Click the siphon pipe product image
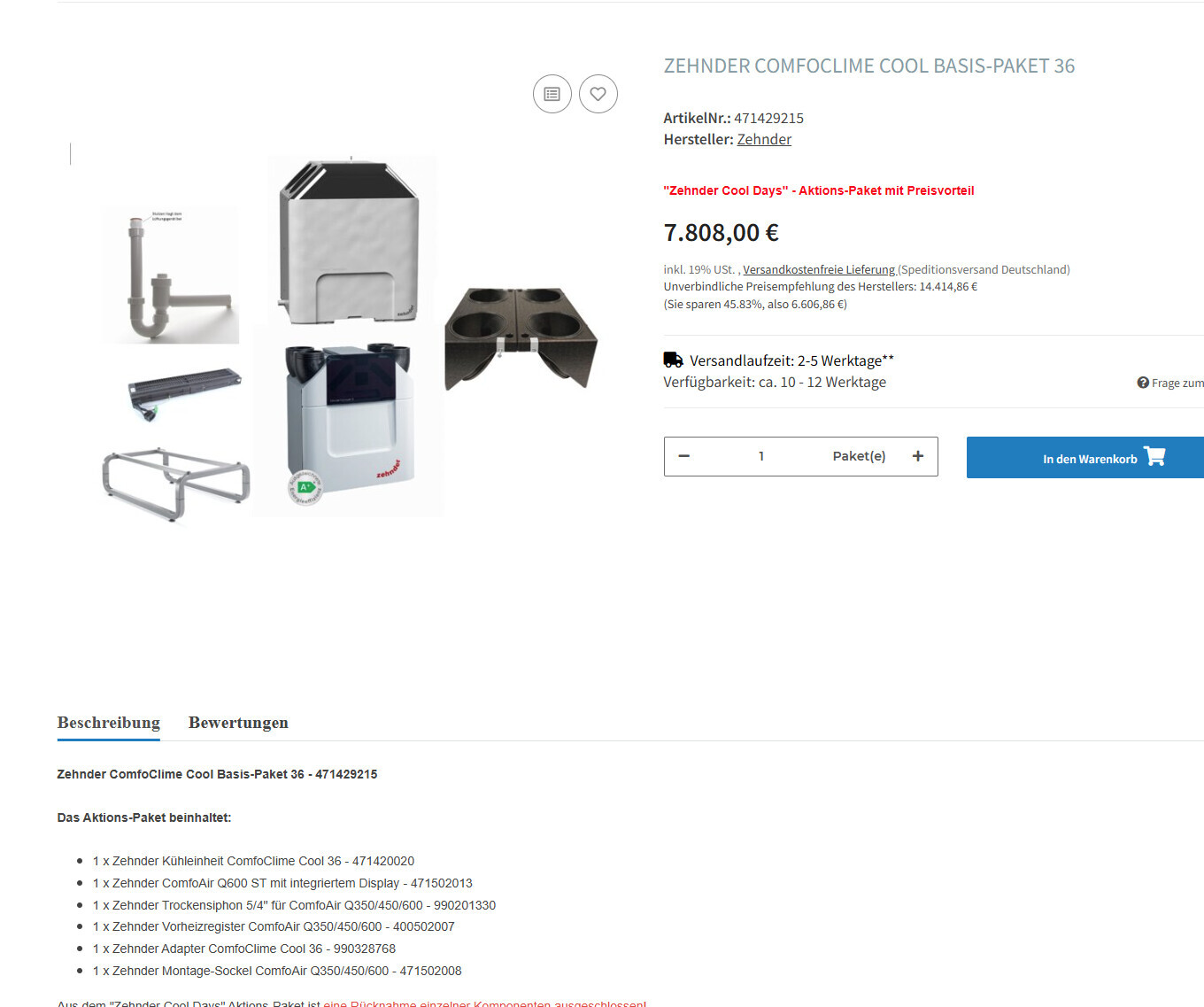 (x=170, y=275)
